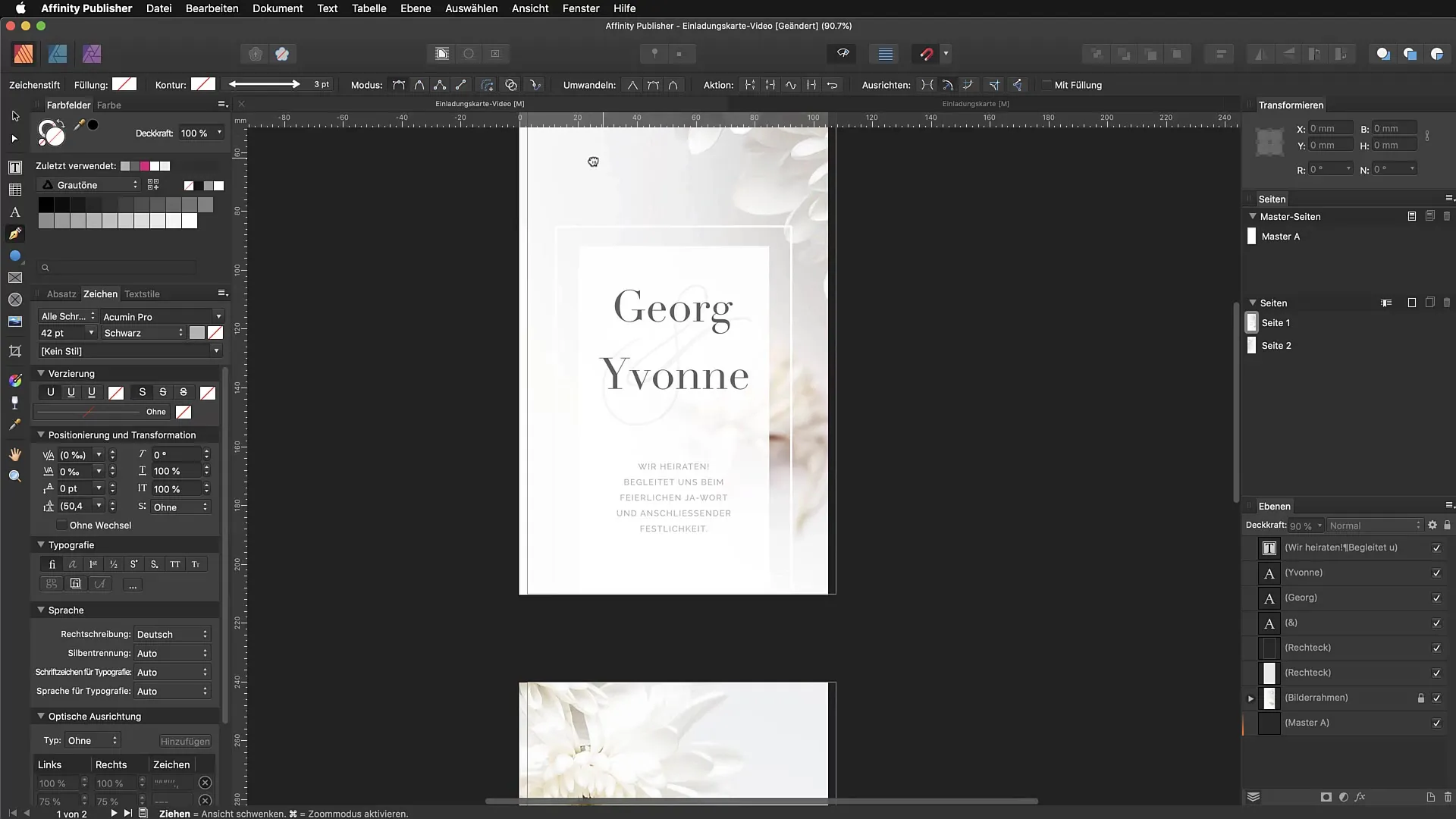Open the Grautöne palette dropdown

click(89, 185)
